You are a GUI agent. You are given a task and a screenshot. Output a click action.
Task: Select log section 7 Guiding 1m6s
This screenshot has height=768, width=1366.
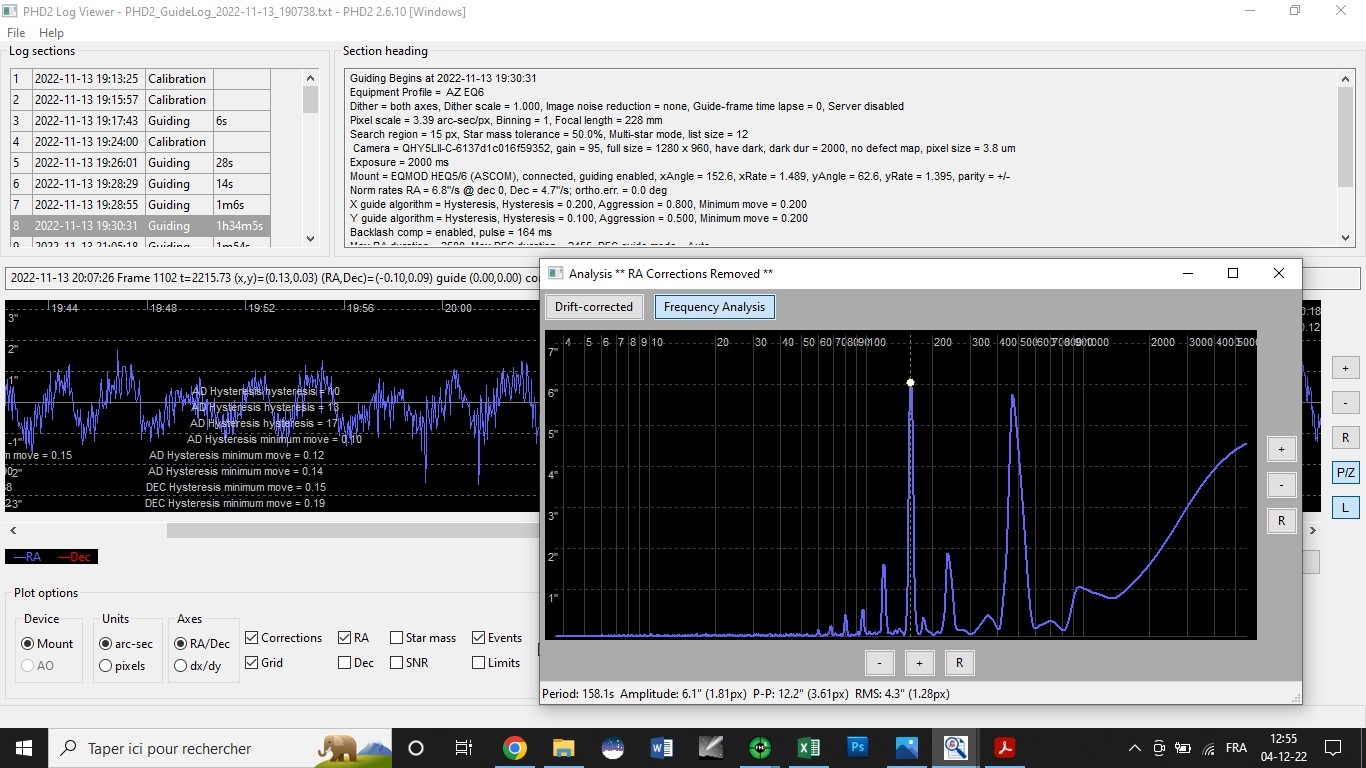point(140,205)
